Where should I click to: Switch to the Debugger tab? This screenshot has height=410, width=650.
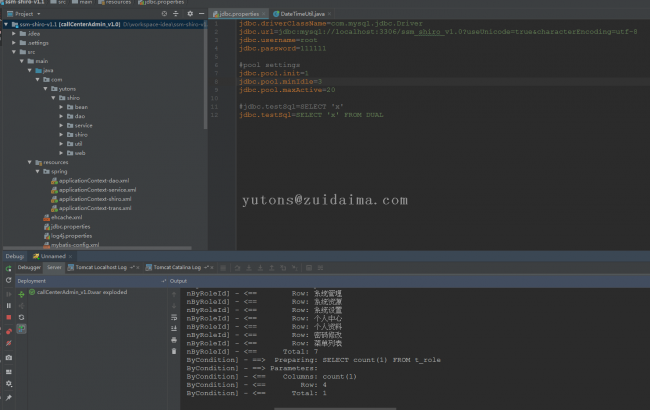click(29, 268)
